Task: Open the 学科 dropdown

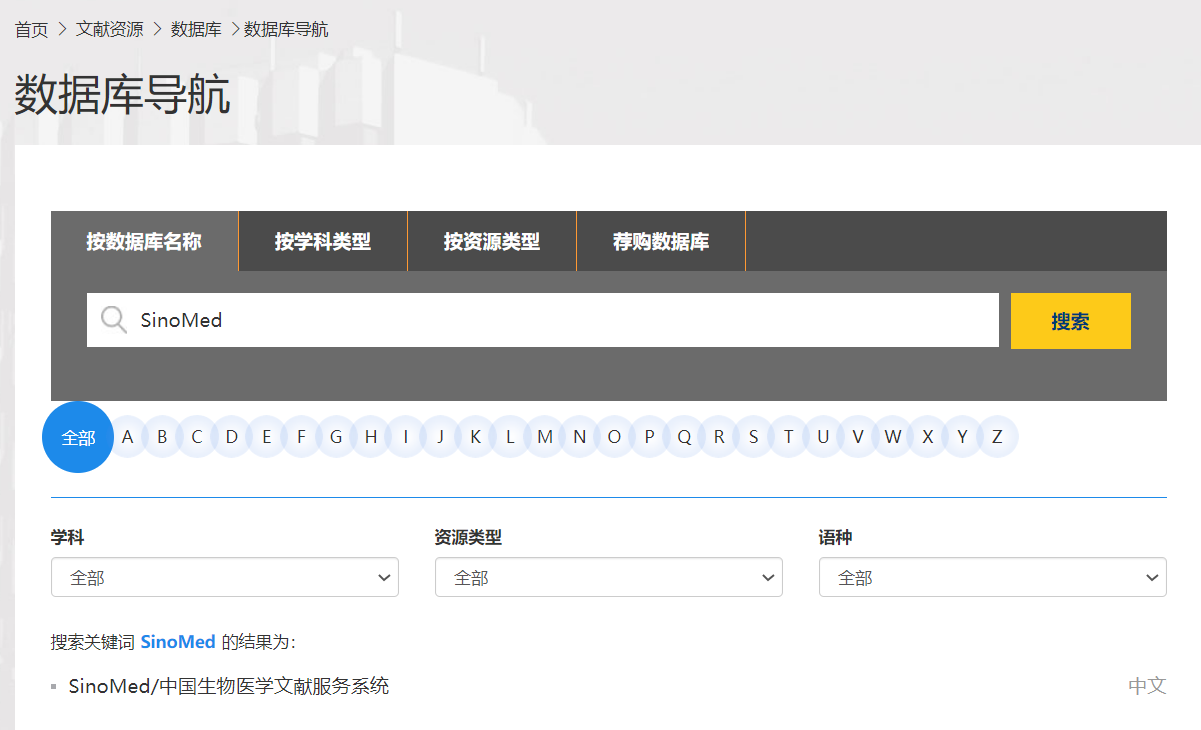Action: pyautogui.click(x=225, y=578)
